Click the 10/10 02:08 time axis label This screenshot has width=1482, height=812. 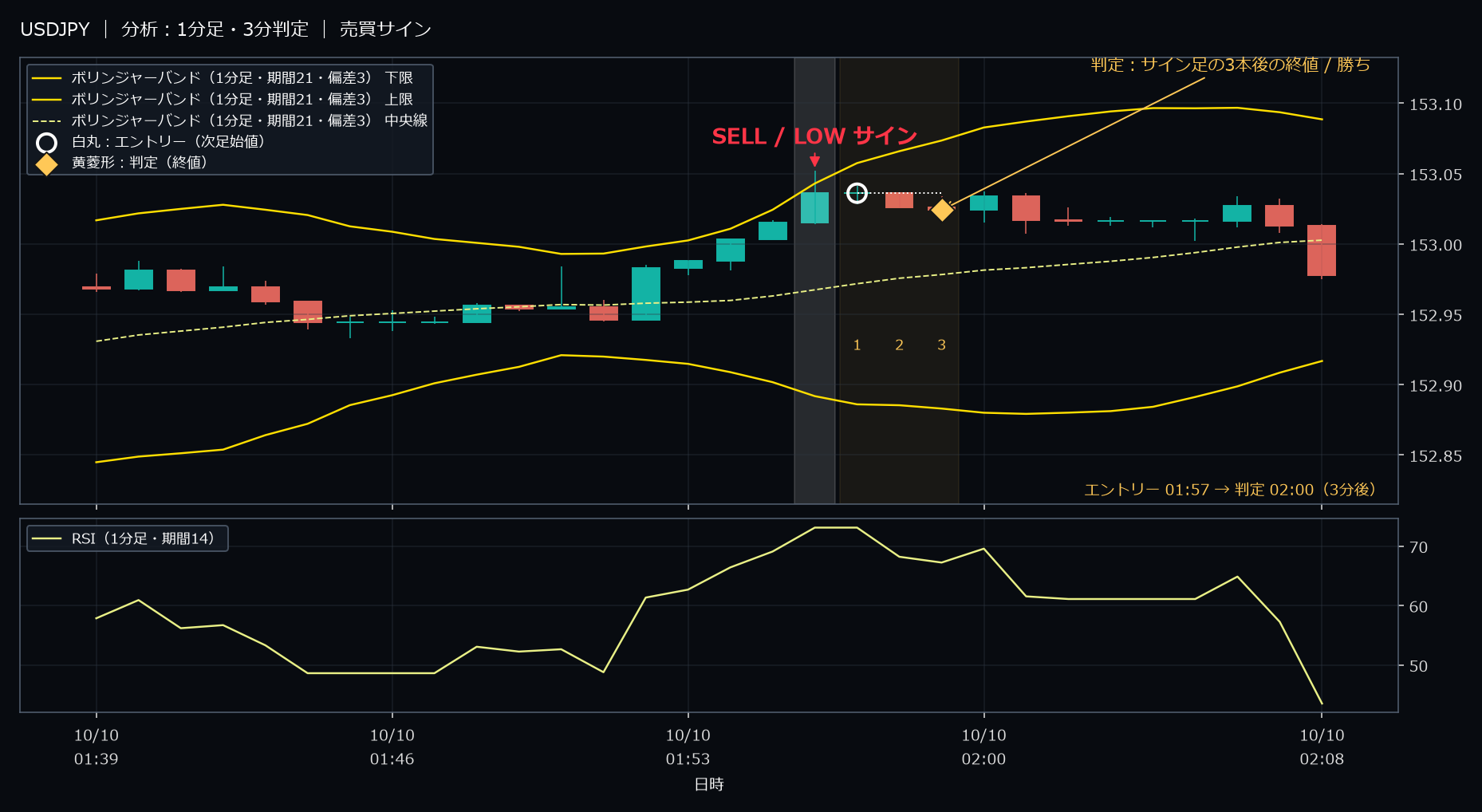coord(1322,747)
